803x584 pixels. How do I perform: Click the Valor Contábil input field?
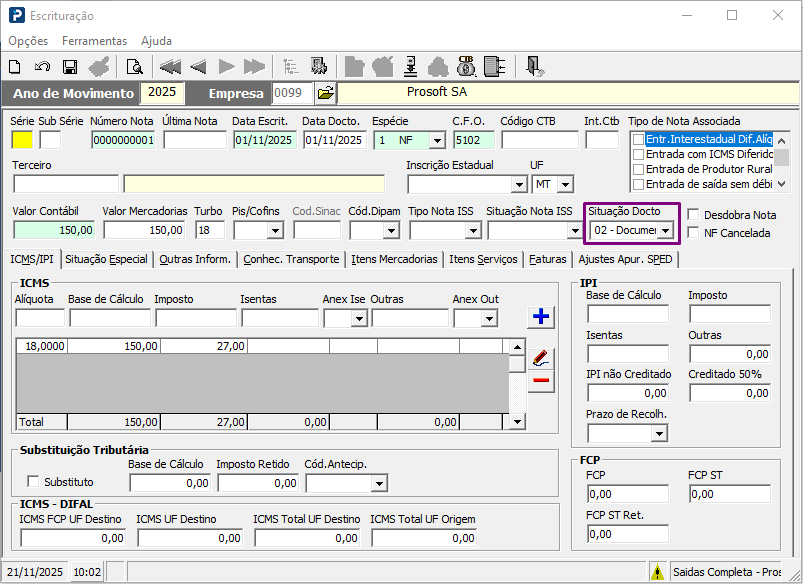pos(54,230)
